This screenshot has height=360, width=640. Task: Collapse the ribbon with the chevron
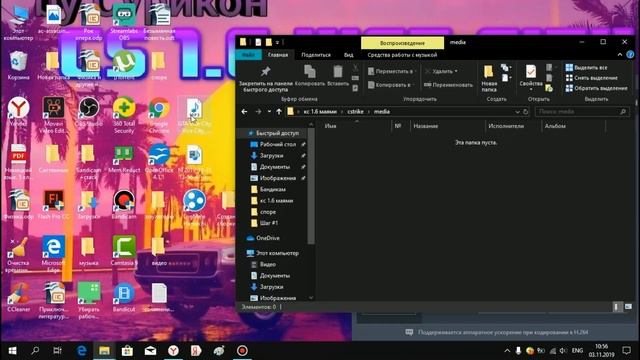click(x=620, y=55)
